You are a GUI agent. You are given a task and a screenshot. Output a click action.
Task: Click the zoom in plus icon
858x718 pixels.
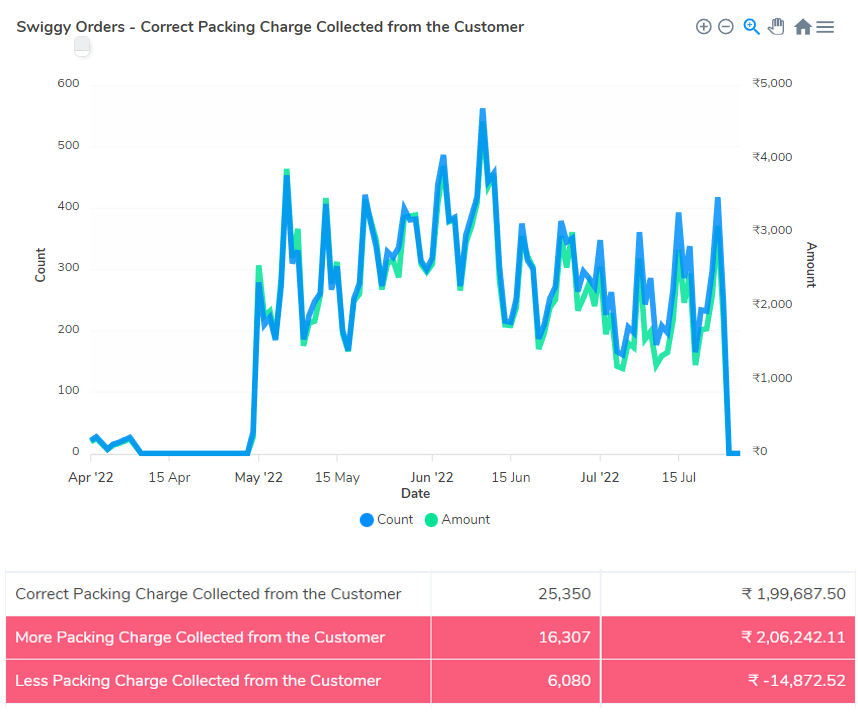[703, 26]
